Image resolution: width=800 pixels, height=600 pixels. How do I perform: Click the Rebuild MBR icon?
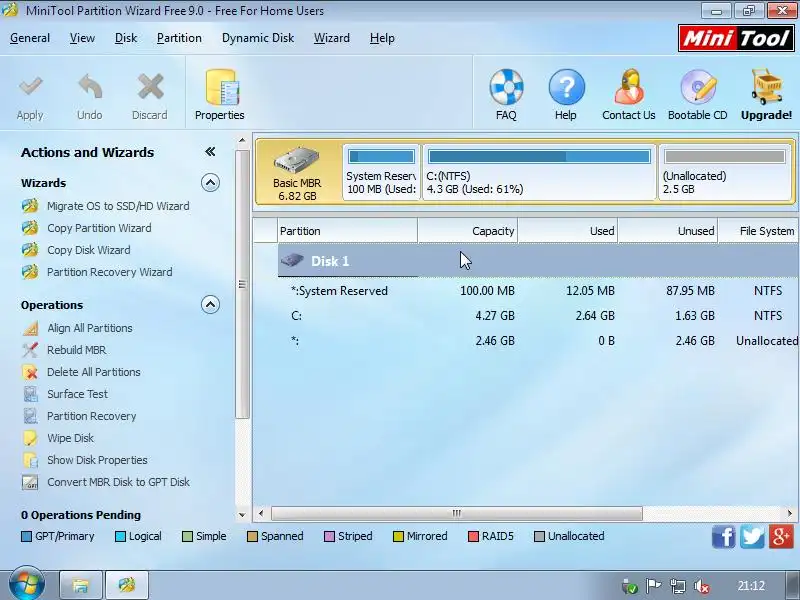pyautogui.click(x=30, y=350)
